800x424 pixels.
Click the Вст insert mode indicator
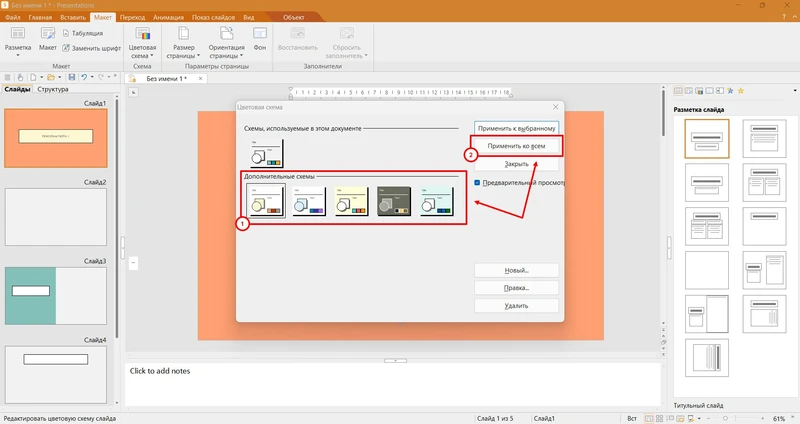tap(632, 418)
